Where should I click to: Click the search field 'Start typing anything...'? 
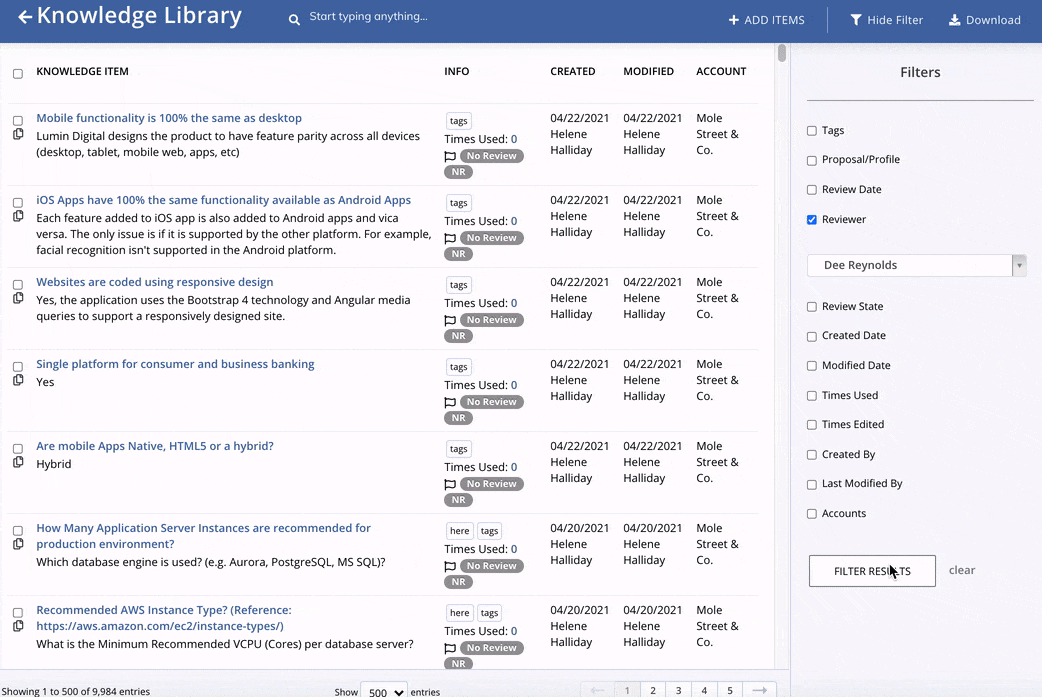tap(368, 17)
